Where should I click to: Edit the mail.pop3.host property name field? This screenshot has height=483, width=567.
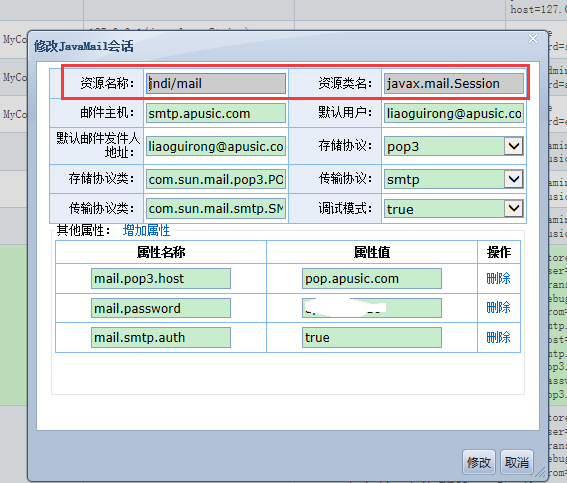[161, 278]
